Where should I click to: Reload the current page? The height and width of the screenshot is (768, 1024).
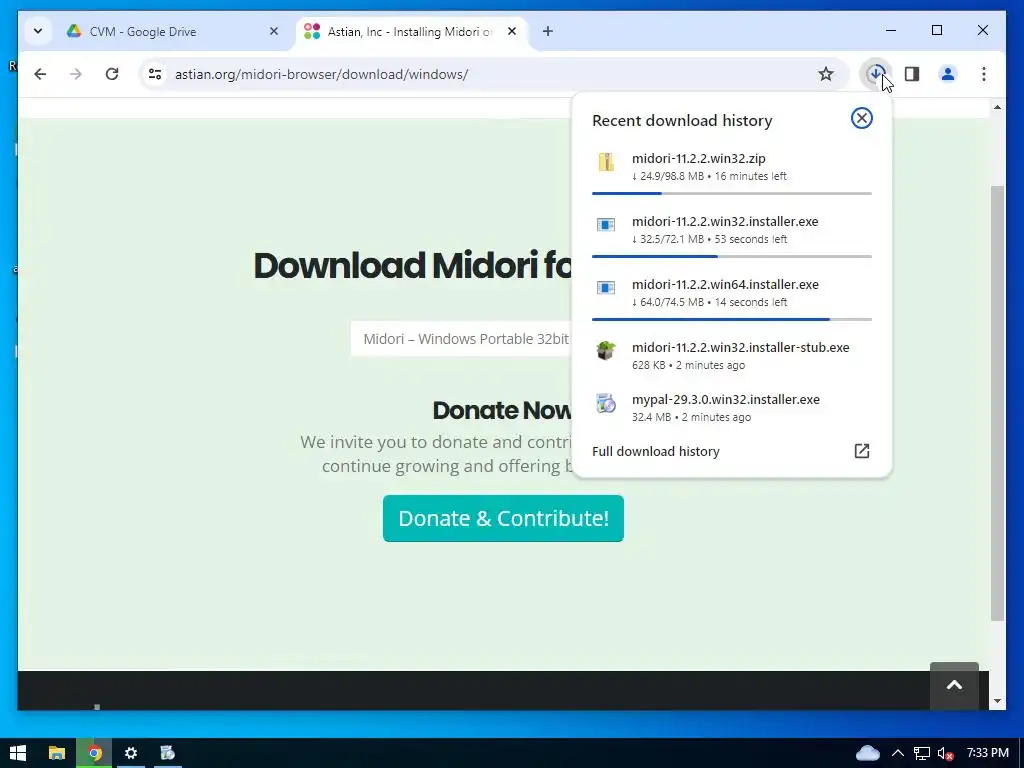pyautogui.click(x=112, y=74)
